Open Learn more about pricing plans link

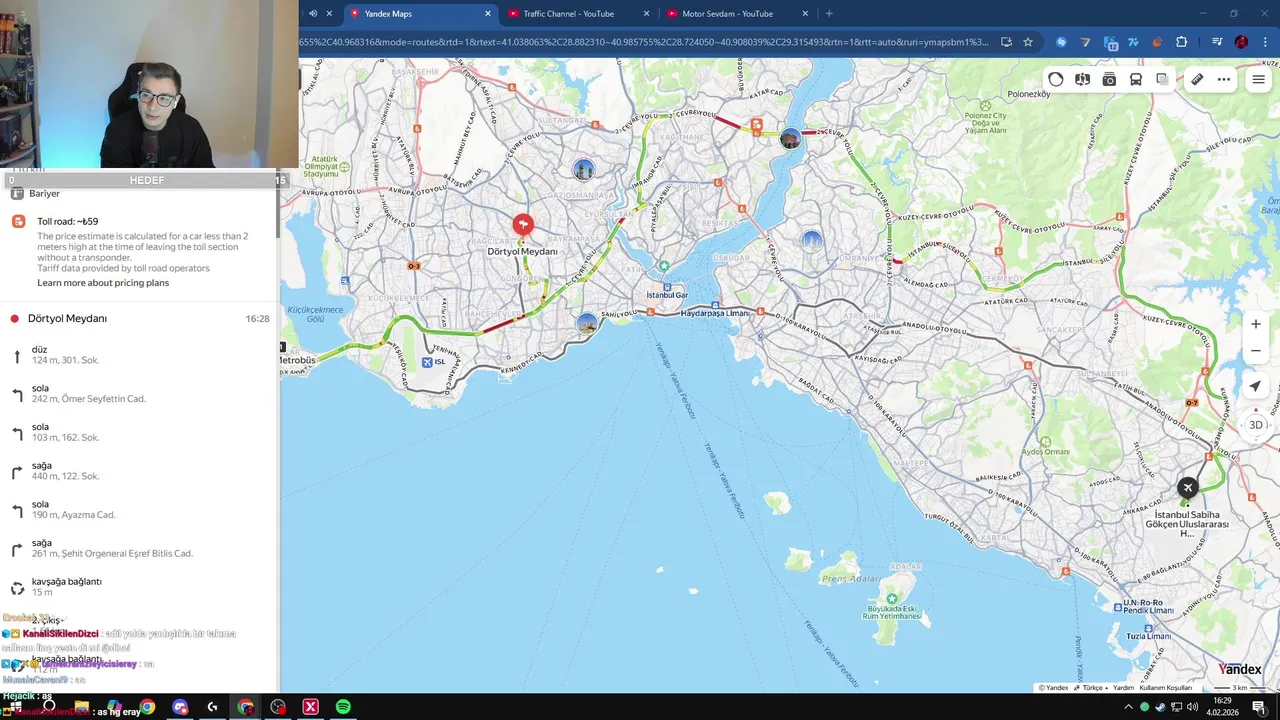(x=103, y=283)
